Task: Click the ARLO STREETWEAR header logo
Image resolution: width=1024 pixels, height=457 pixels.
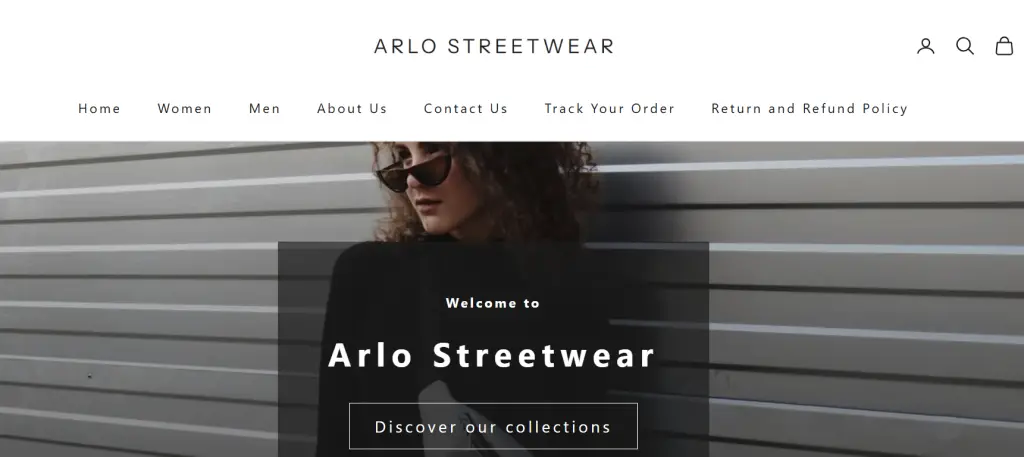Action: (x=494, y=46)
